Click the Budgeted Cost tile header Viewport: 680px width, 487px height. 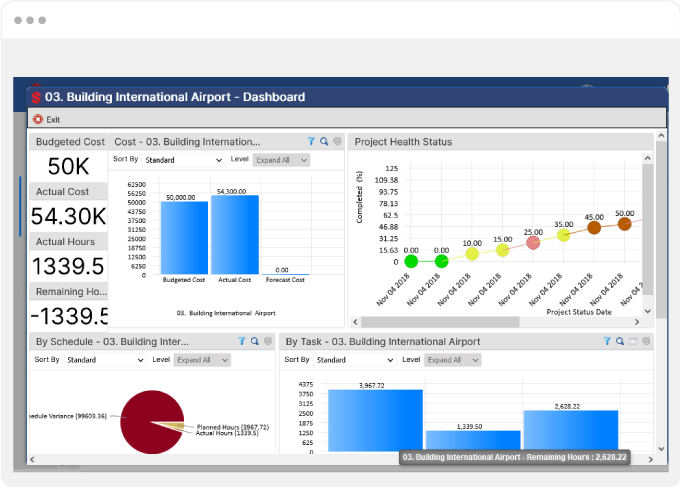tap(69, 142)
